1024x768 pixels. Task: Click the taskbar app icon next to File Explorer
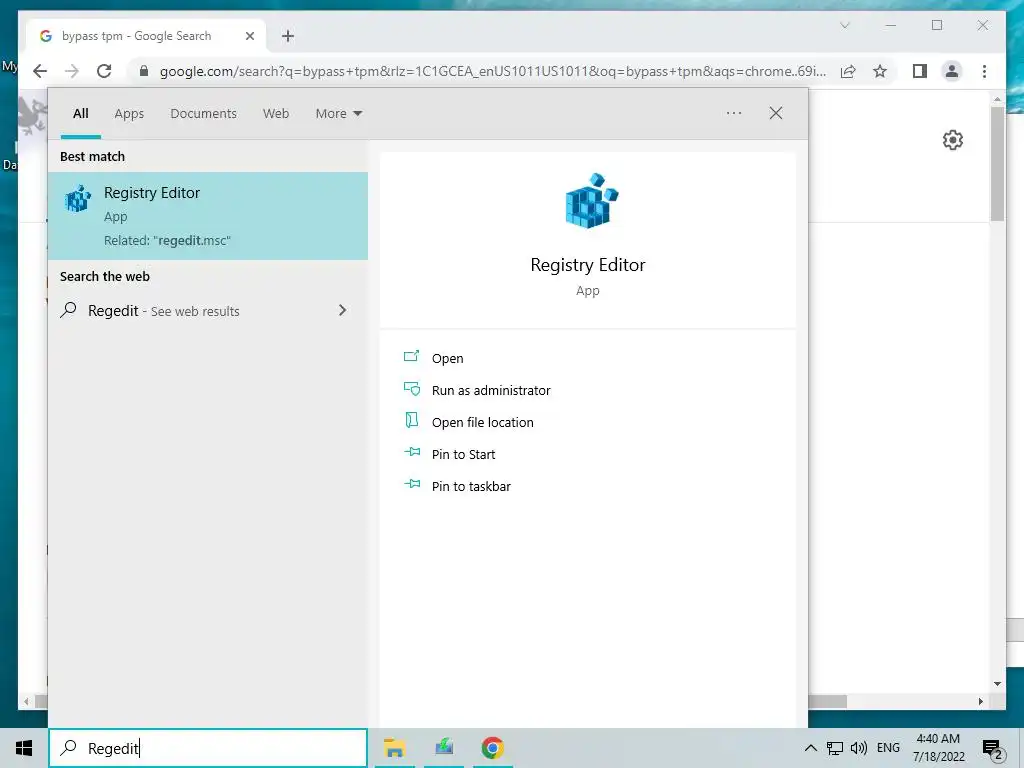point(444,746)
